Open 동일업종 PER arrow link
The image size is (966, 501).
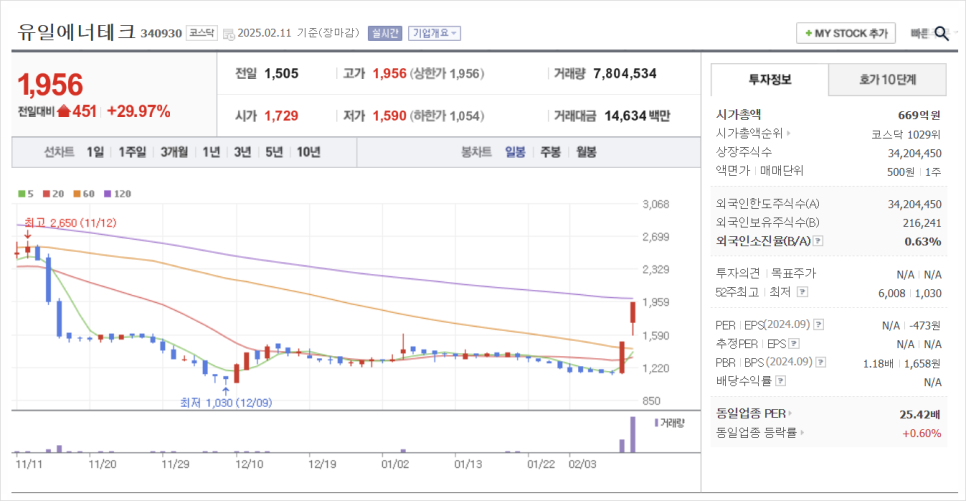(790, 413)
